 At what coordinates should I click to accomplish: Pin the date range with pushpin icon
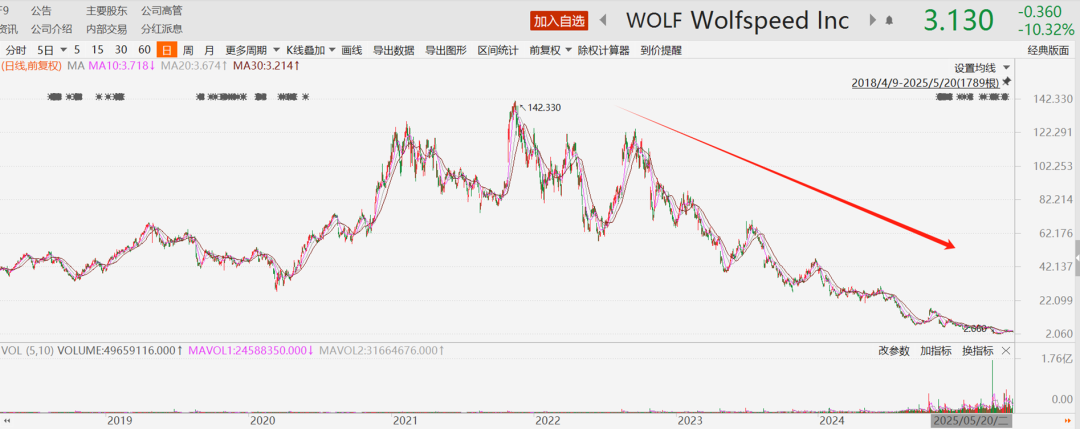pos(1006,81)
